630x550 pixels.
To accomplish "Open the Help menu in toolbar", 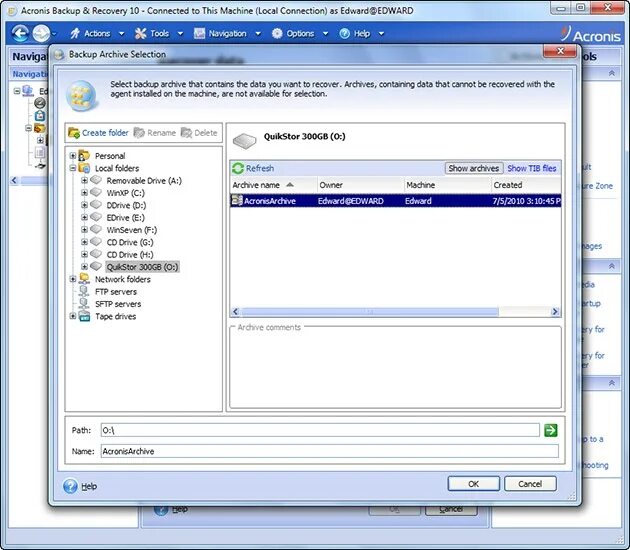I will pyautogui.click(x=362, y=34).
